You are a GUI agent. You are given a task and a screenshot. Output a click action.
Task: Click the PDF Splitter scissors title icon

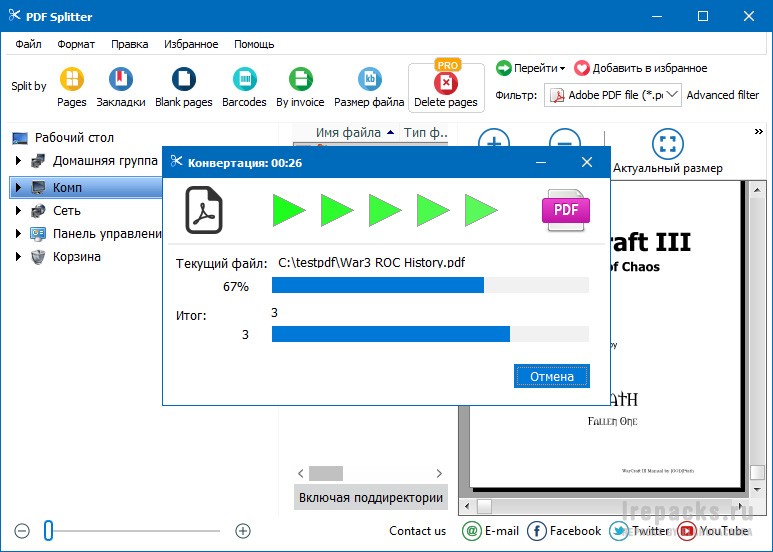(14, 15)
